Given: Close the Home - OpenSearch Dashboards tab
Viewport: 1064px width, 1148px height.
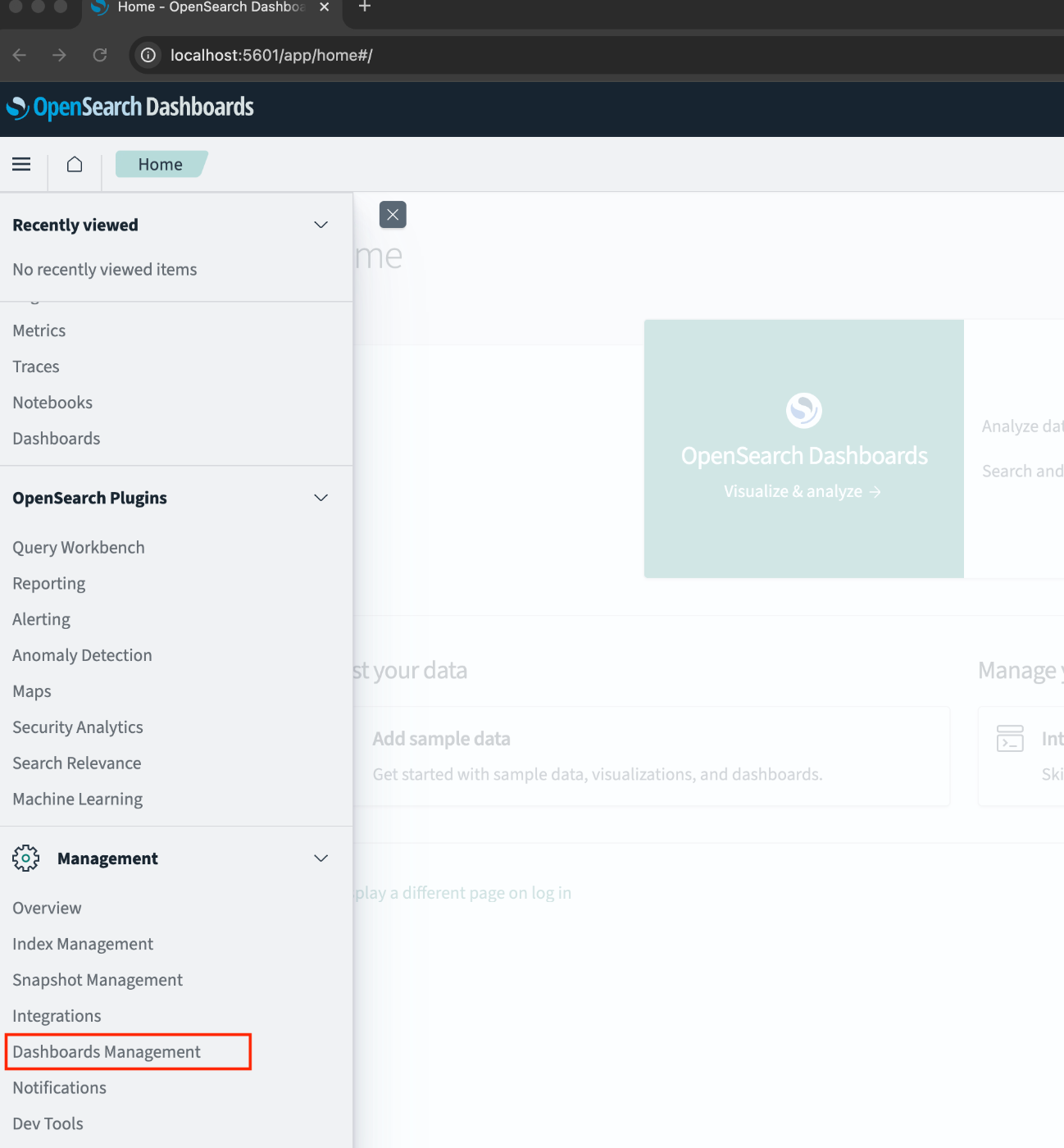Looking at the screenshot, I should tap(324, 7).
